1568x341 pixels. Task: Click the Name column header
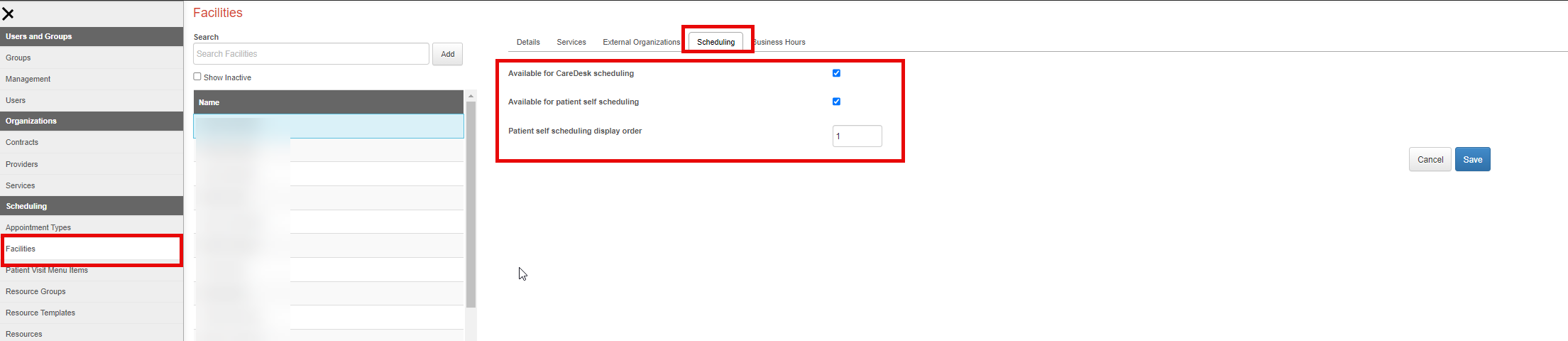[329, 102]
